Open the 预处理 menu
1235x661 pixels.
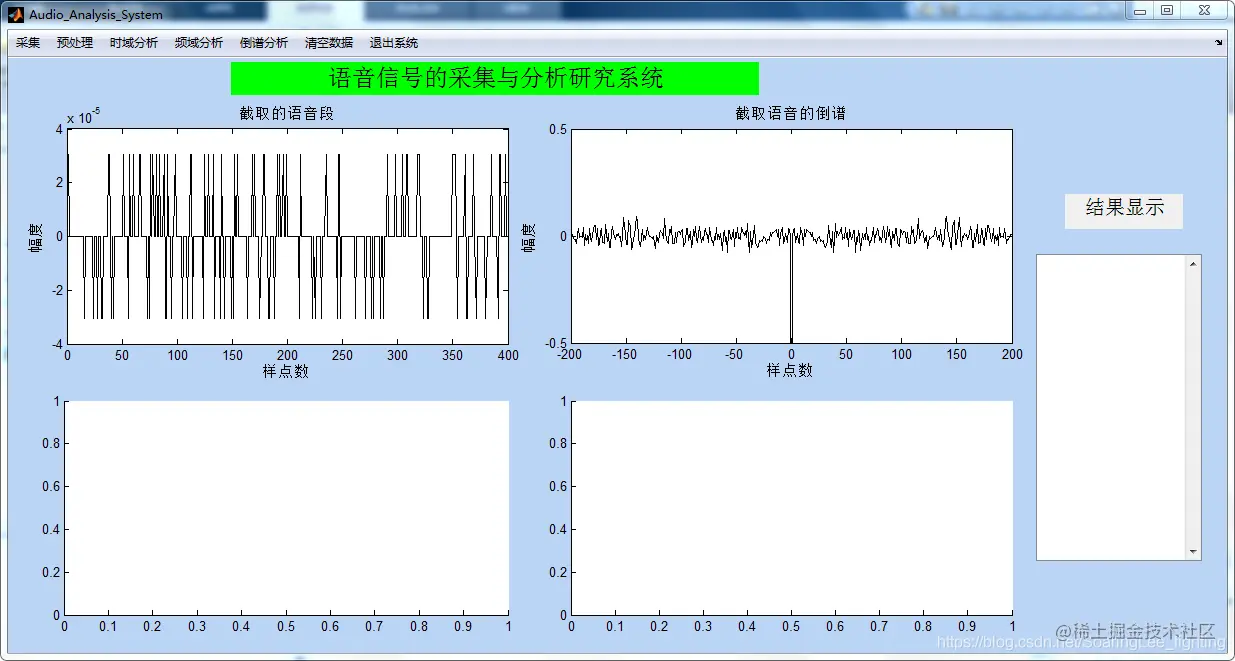tap(75, 43)
